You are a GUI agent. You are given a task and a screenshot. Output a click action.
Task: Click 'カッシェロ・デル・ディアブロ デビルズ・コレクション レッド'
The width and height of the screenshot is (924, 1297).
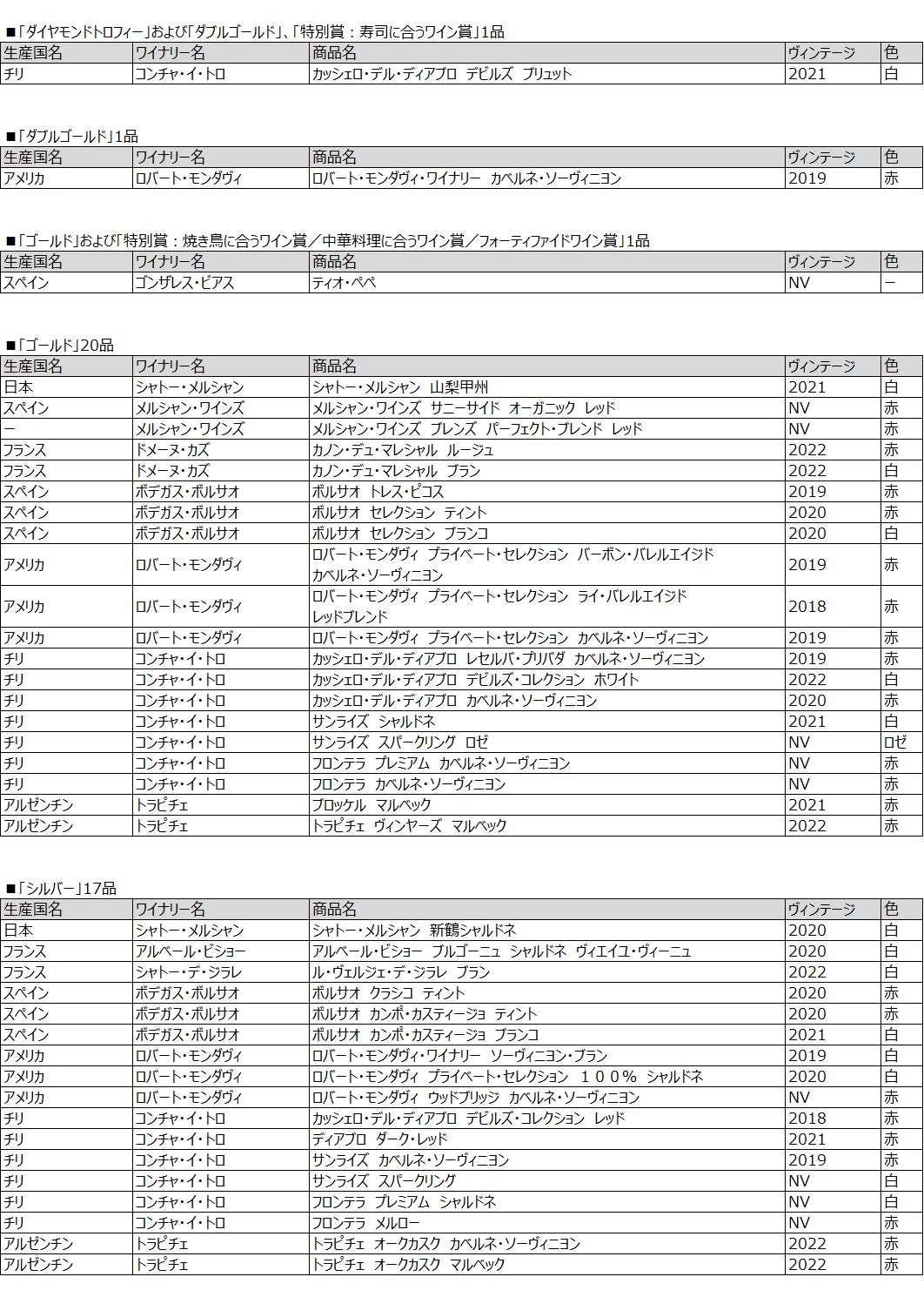point(546,1119)
